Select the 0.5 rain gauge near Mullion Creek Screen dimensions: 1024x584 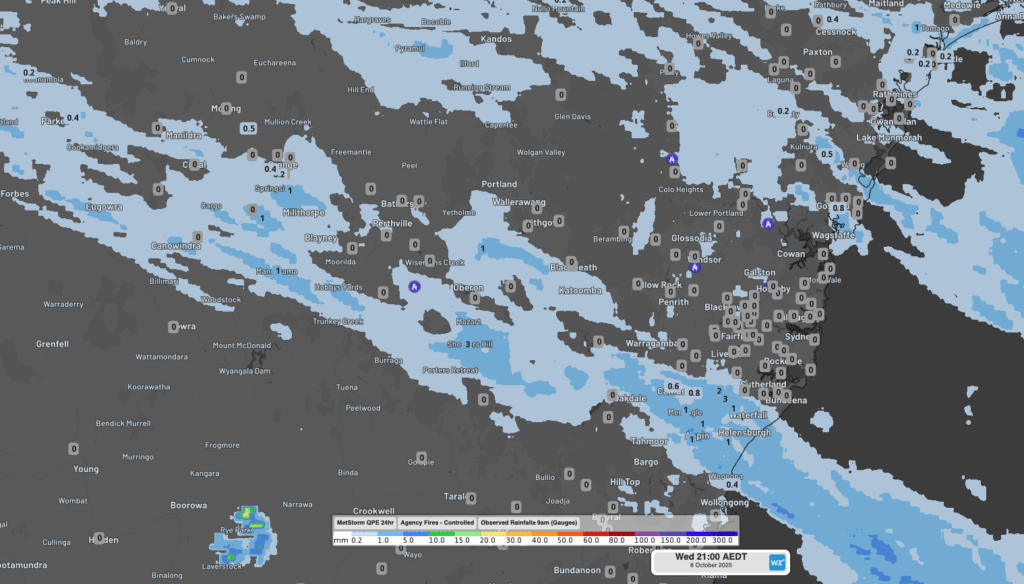pyautogui.click(x=249, y=128)
